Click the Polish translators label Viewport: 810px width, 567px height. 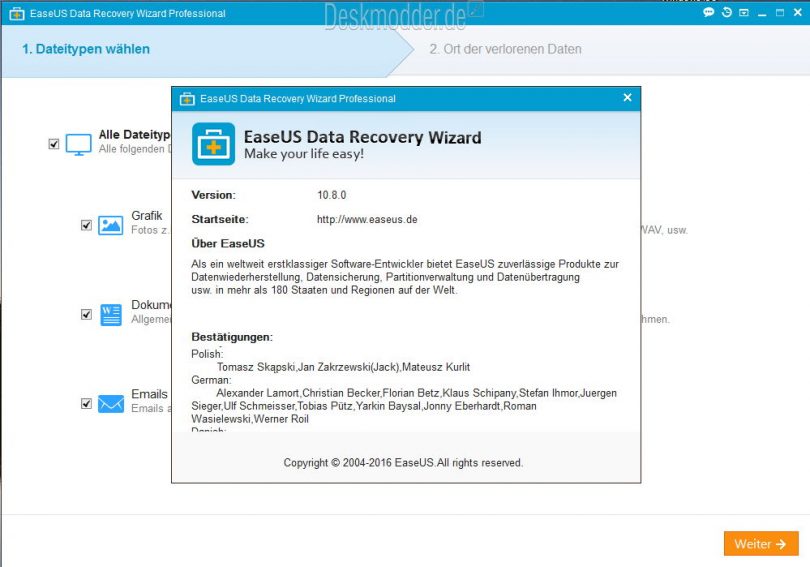(207, 354)
